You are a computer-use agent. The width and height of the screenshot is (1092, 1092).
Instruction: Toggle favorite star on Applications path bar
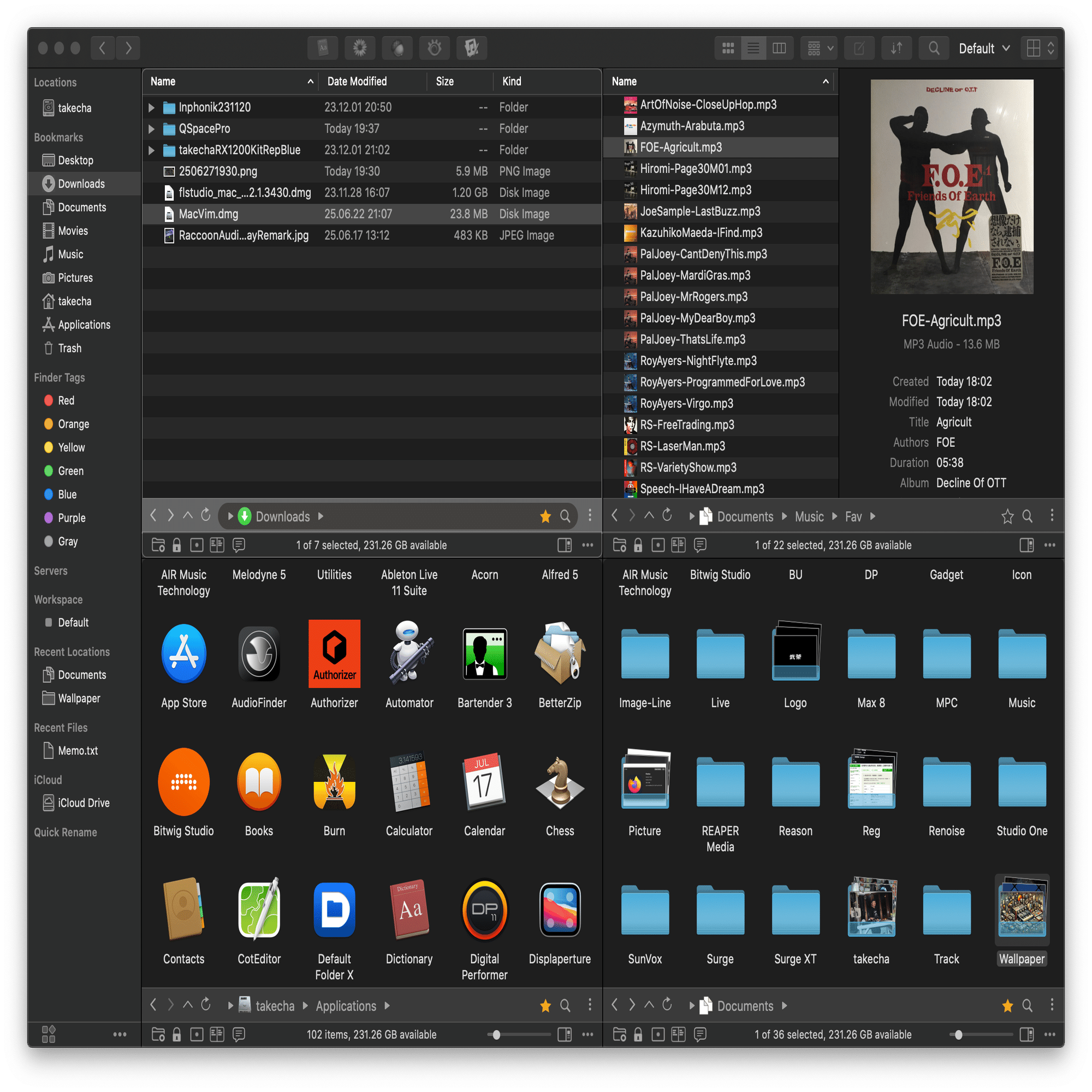pos(545,1006)
